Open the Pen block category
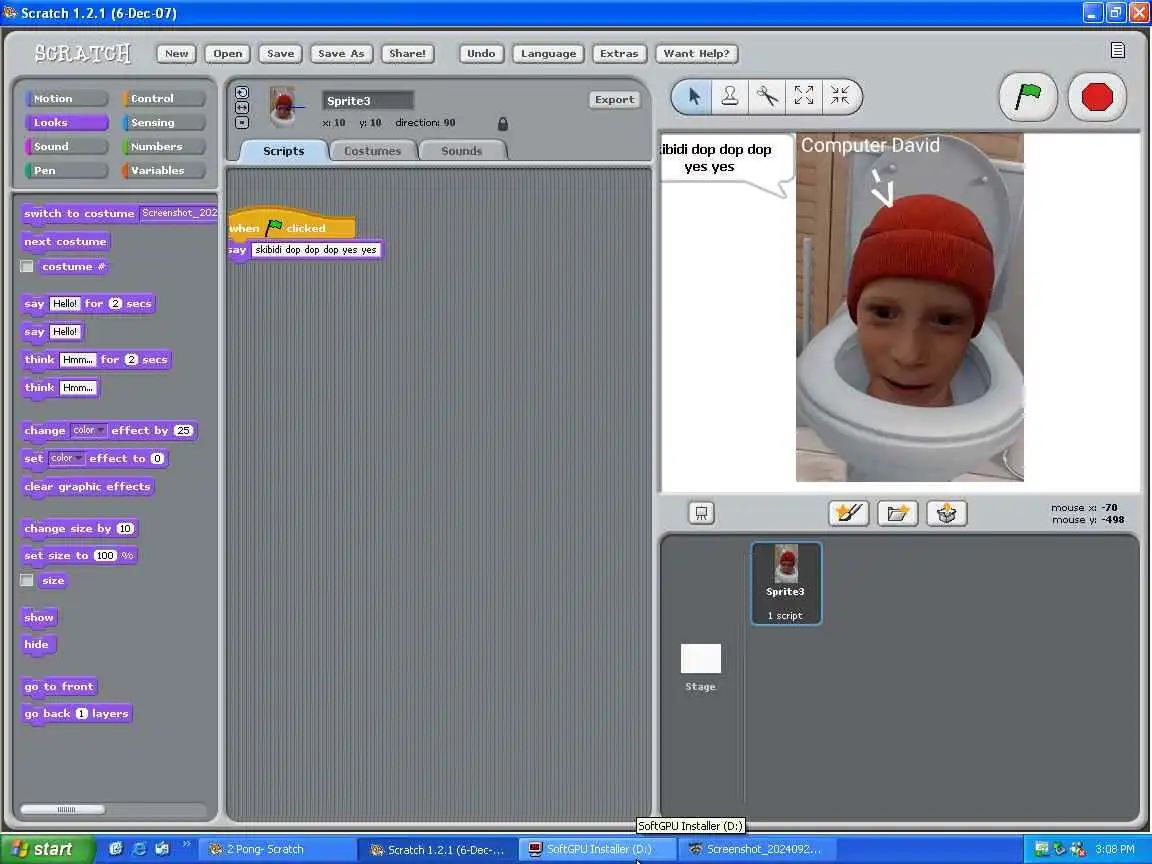Screen dimensions: 1152x864 click(65, 170)
